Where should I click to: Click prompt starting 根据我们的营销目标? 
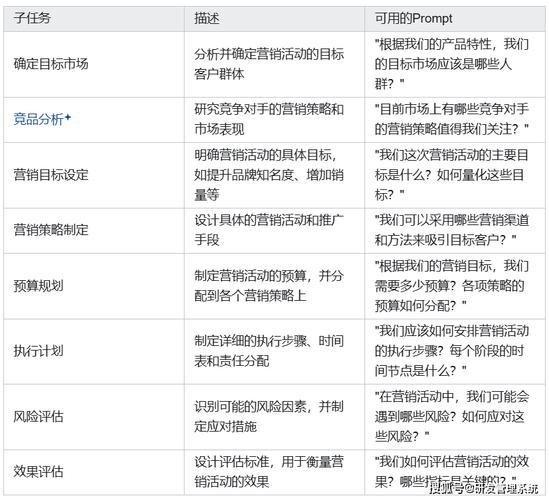(452, 286)
